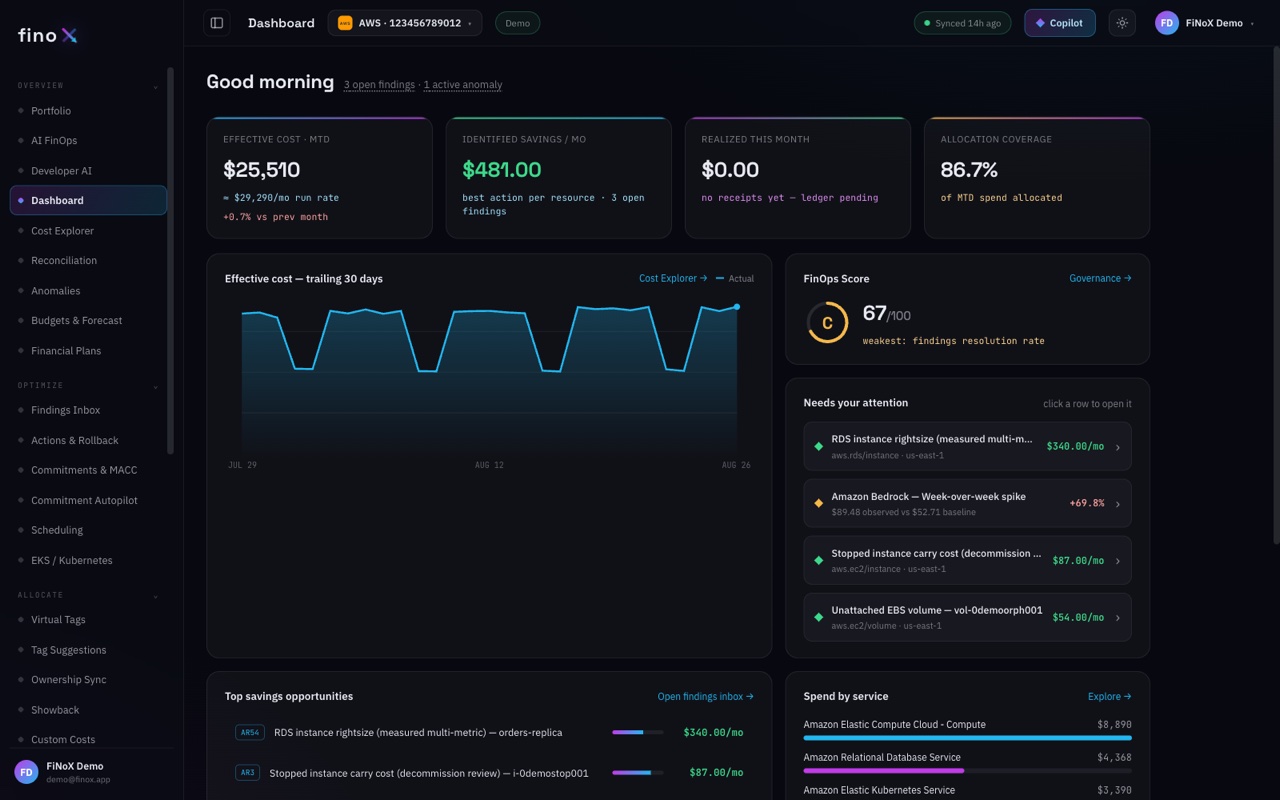Click the AWS logo icon in account selector

pyautogui.click(x=345, y=23)
